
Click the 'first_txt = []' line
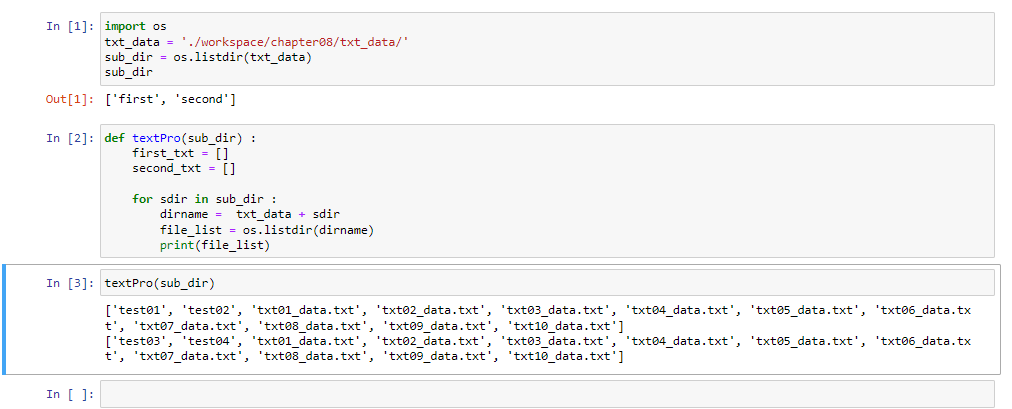point(180,154)
